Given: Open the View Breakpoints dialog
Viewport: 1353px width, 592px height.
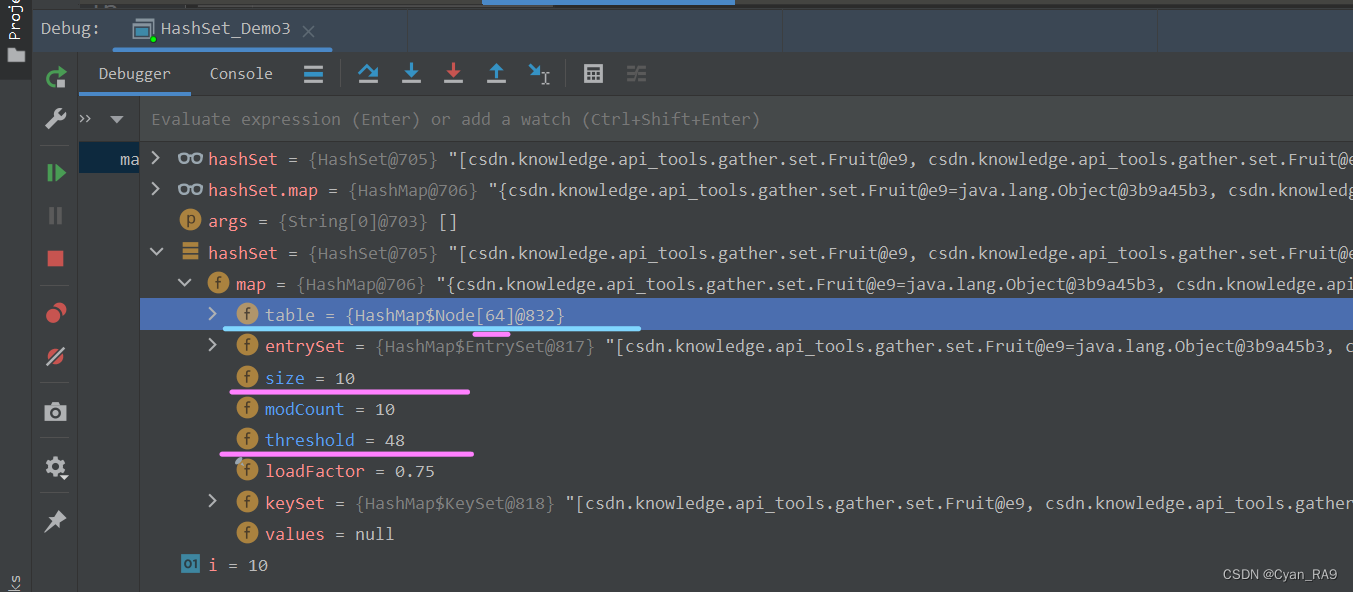Looking at the screenshot, I should pyautogui.click(x=56, y=313).
